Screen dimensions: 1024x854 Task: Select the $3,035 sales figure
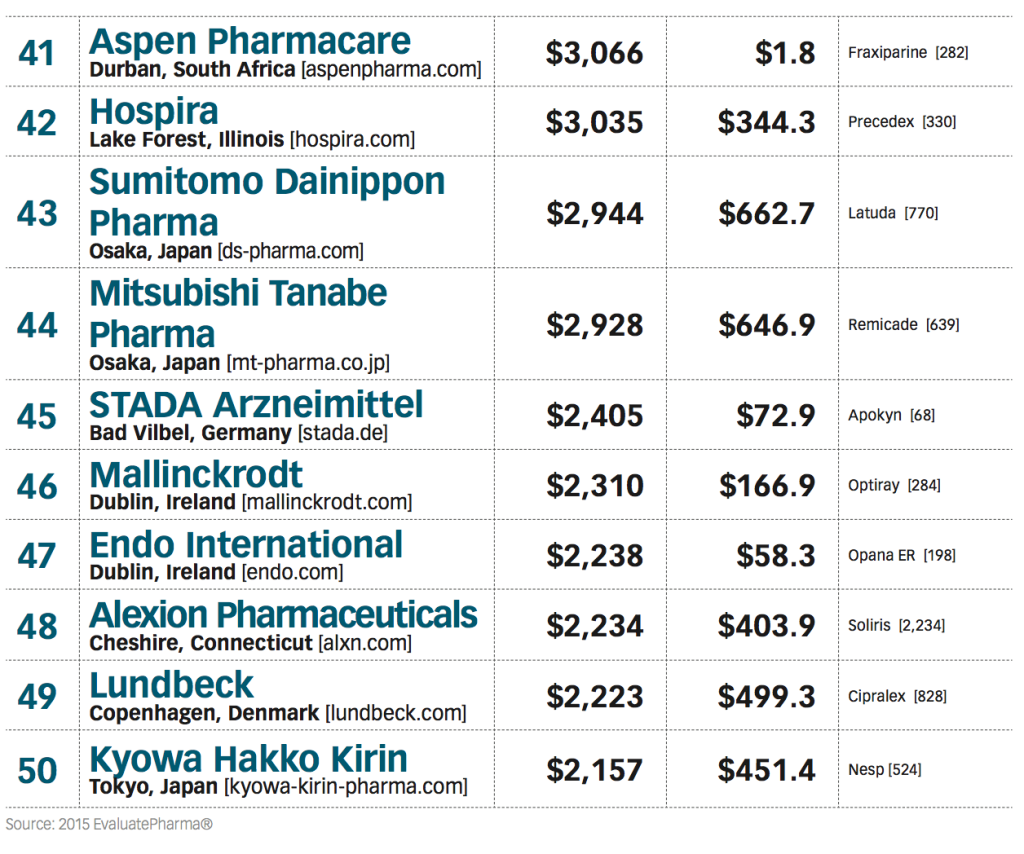click(594, 122)
